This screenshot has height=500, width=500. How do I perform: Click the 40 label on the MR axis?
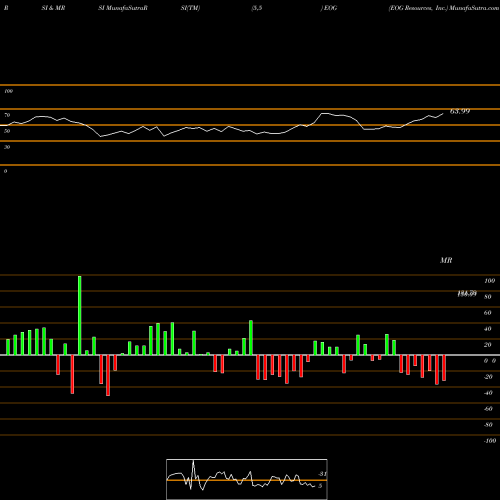point(488,329)
